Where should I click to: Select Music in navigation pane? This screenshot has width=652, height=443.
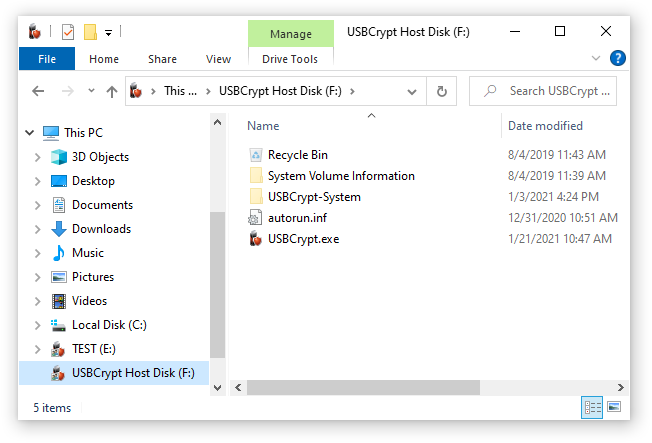coord(88,252)
